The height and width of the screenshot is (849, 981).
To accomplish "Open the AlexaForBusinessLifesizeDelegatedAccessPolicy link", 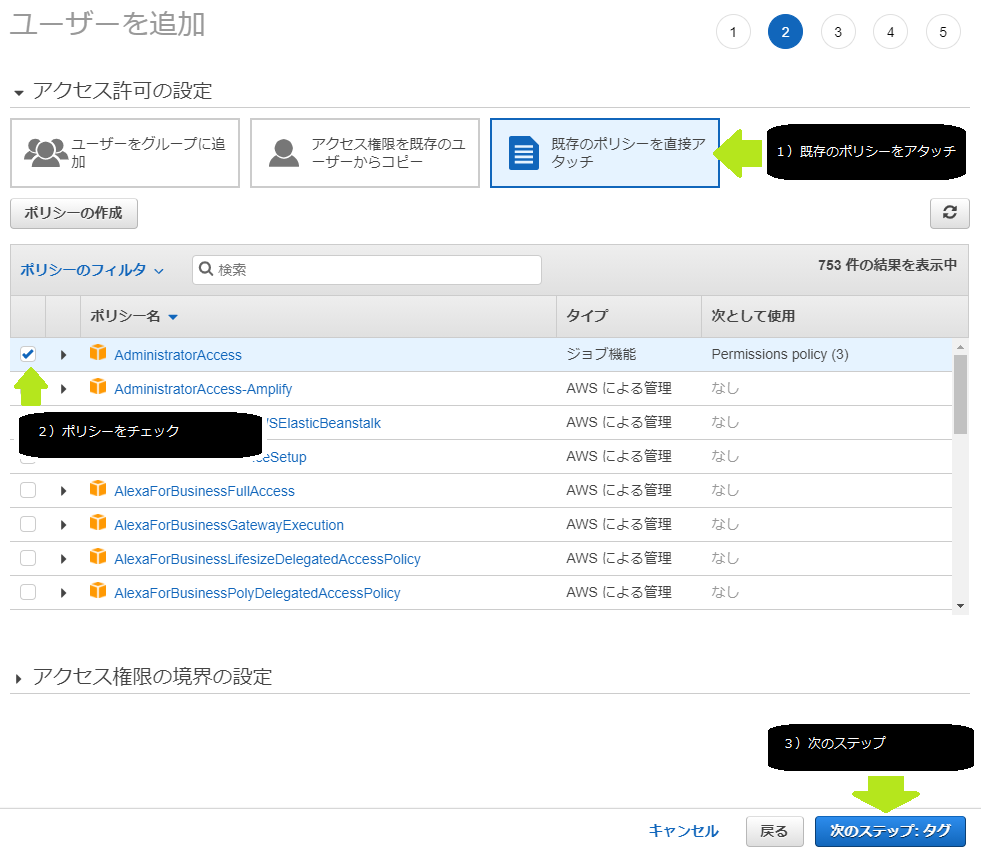I will tap(267, 559).
